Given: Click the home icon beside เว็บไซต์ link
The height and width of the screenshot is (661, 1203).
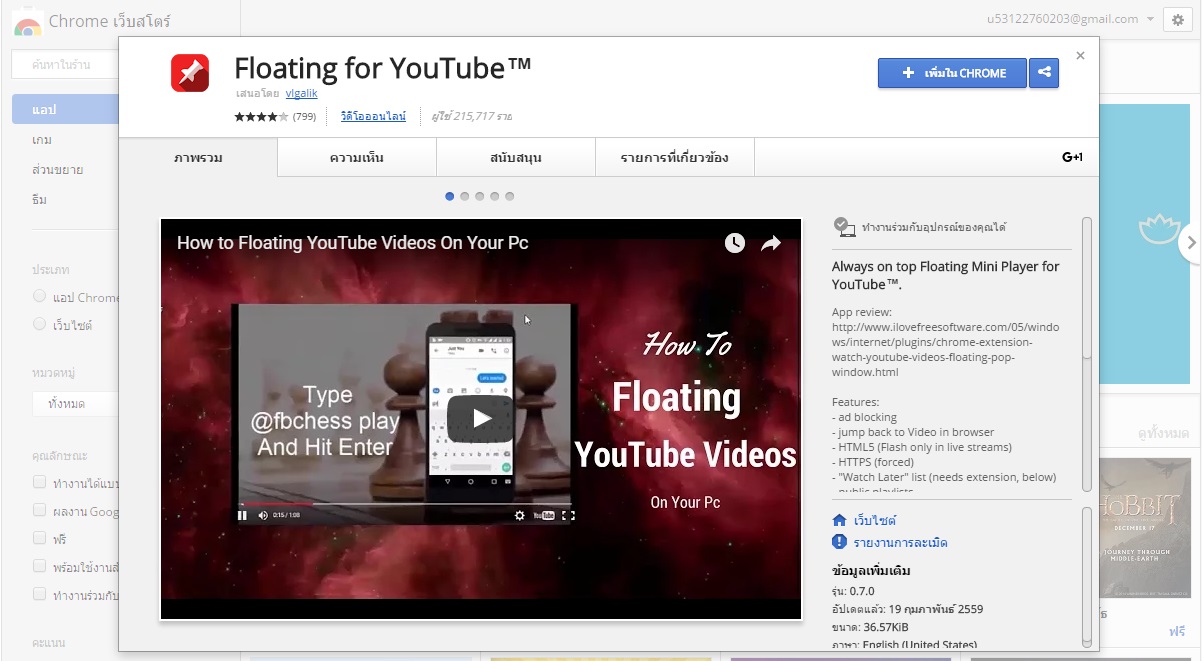Looking at the screenshot, I should click(x=840, y=520).
